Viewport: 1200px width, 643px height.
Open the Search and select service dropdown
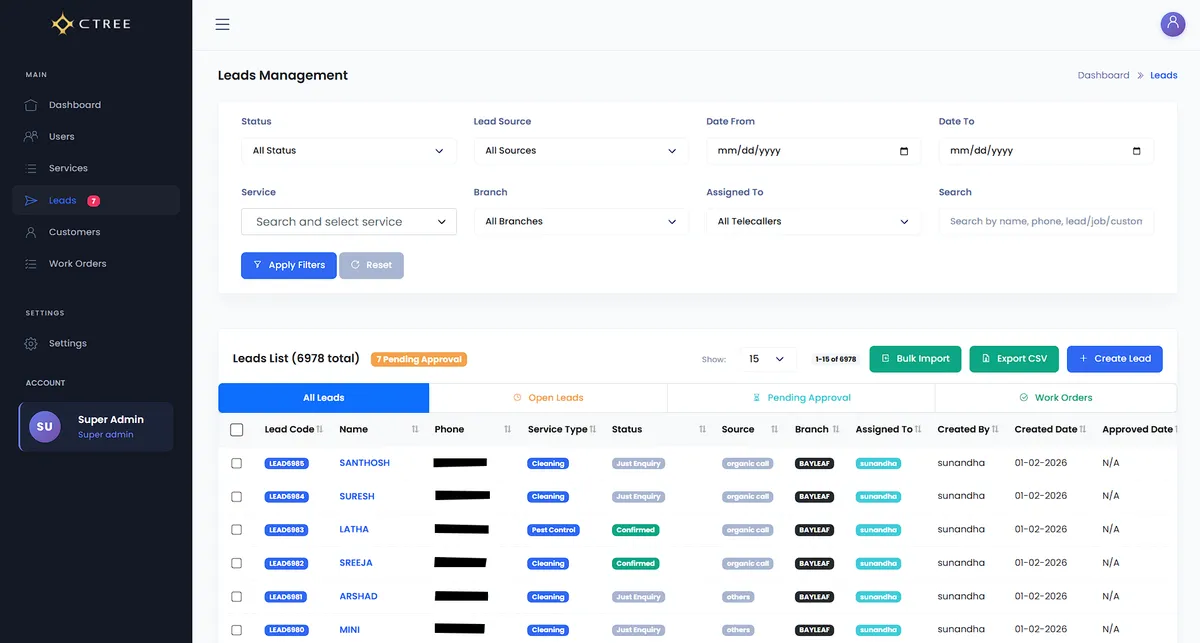coord(349,221)
